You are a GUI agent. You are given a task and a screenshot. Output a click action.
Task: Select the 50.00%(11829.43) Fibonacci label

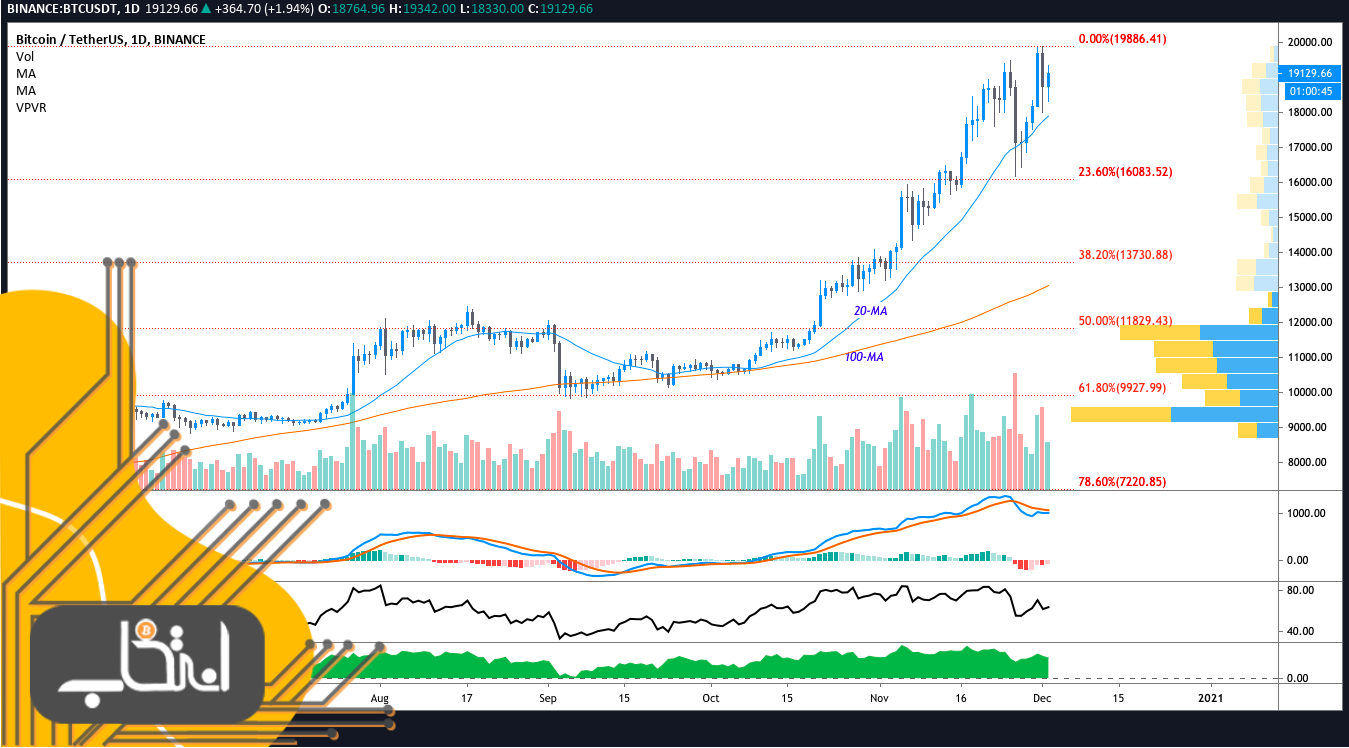tap(1125, 321)
